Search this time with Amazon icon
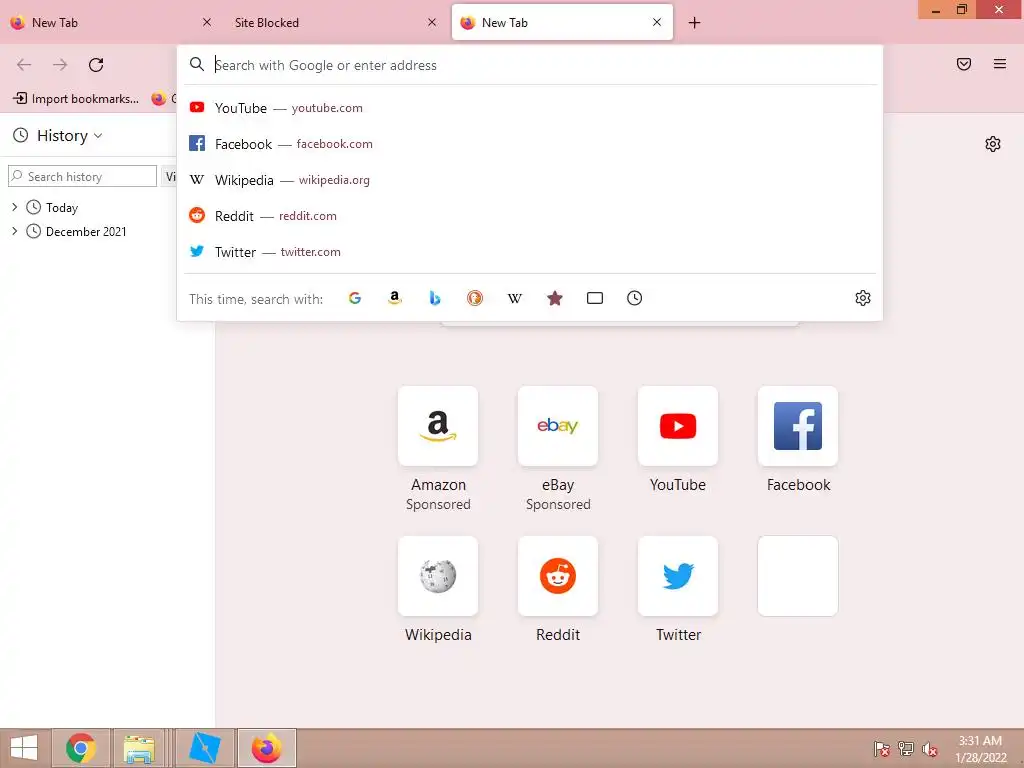The width and height of the screenshot is (1024, 768). (394, 298)
